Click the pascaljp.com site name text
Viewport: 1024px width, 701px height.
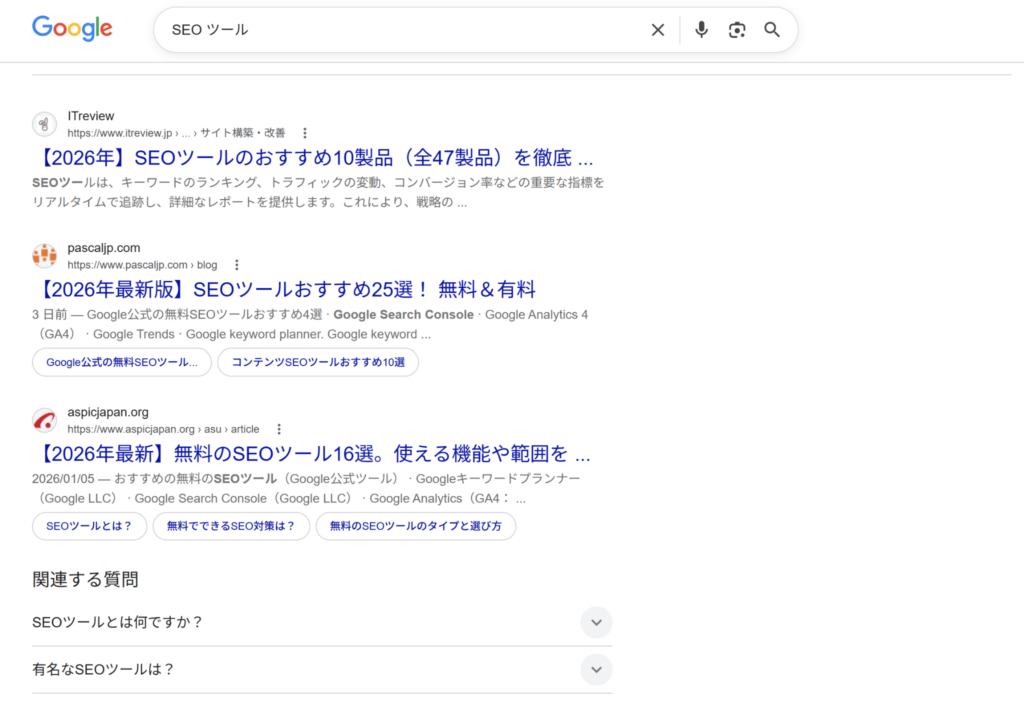tap(104, 248)
